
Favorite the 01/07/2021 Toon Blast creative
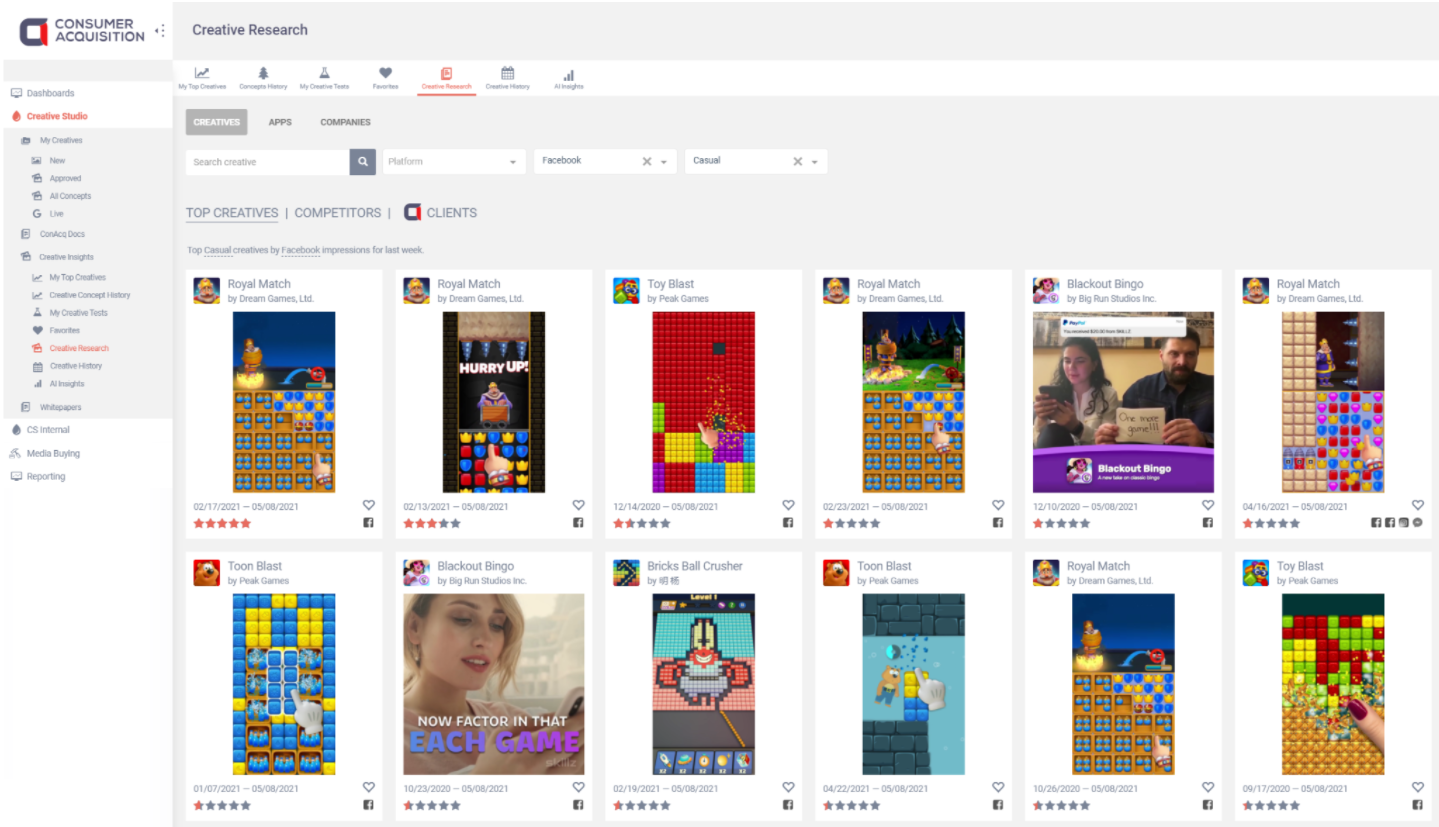[x=368, y=788]
